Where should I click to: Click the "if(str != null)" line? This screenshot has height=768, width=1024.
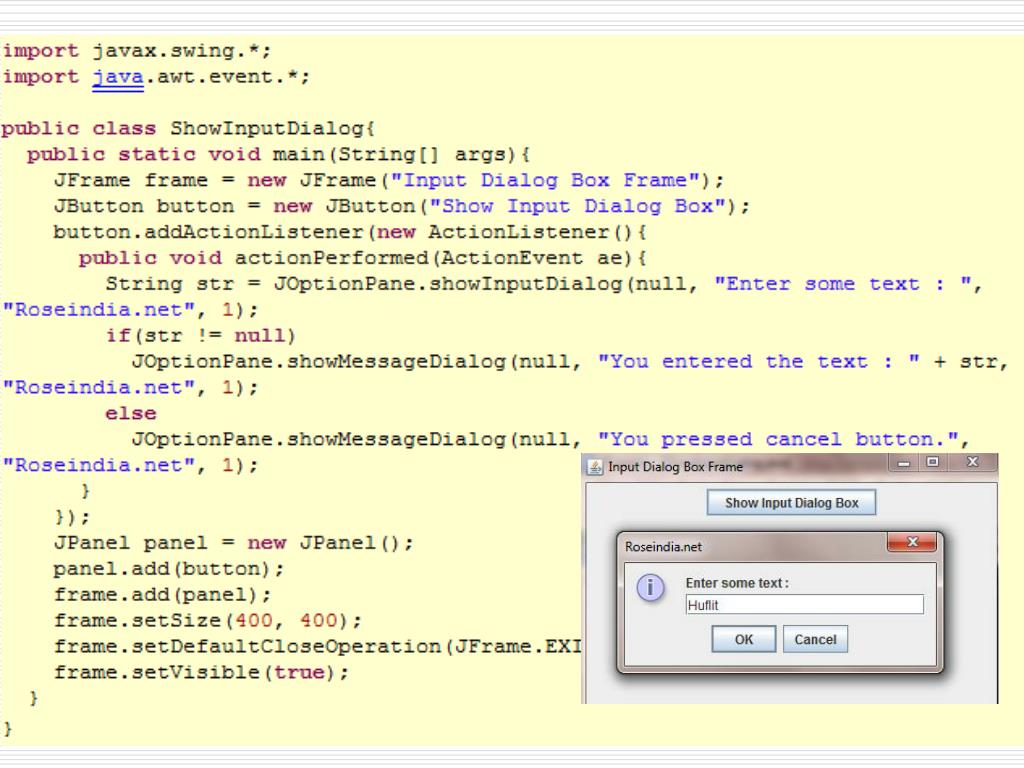[200, 336]
